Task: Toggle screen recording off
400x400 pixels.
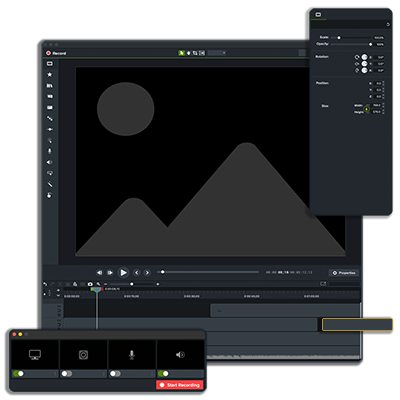Action: tap(19, 374)
